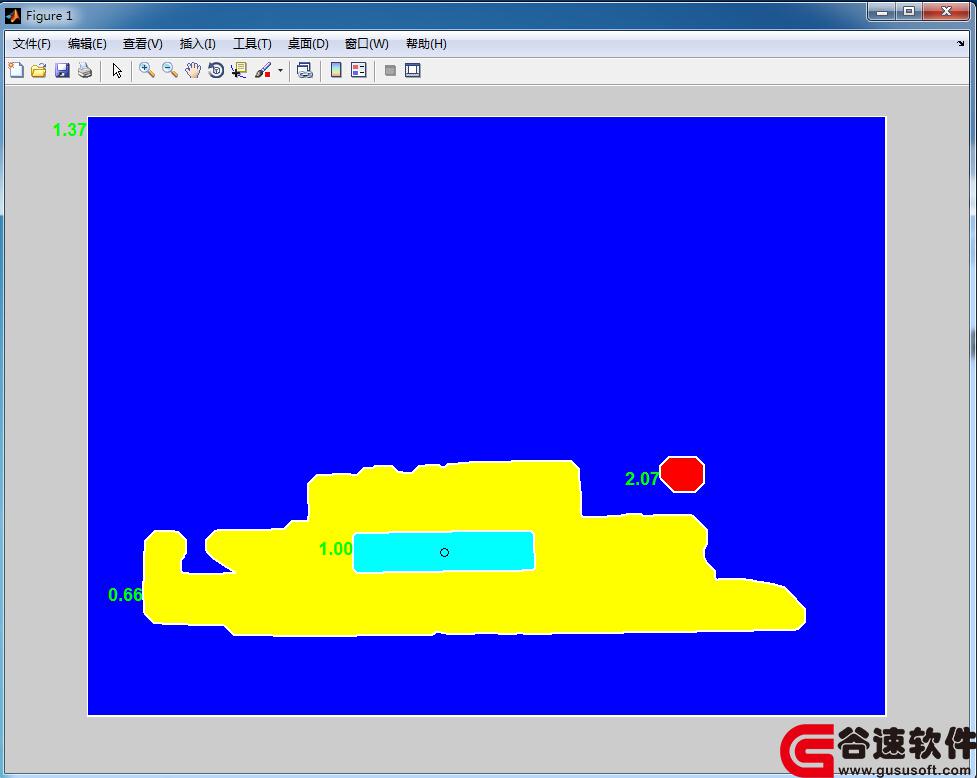Click the red octagon region
977x778 pixels.
(x=682, y=474)
